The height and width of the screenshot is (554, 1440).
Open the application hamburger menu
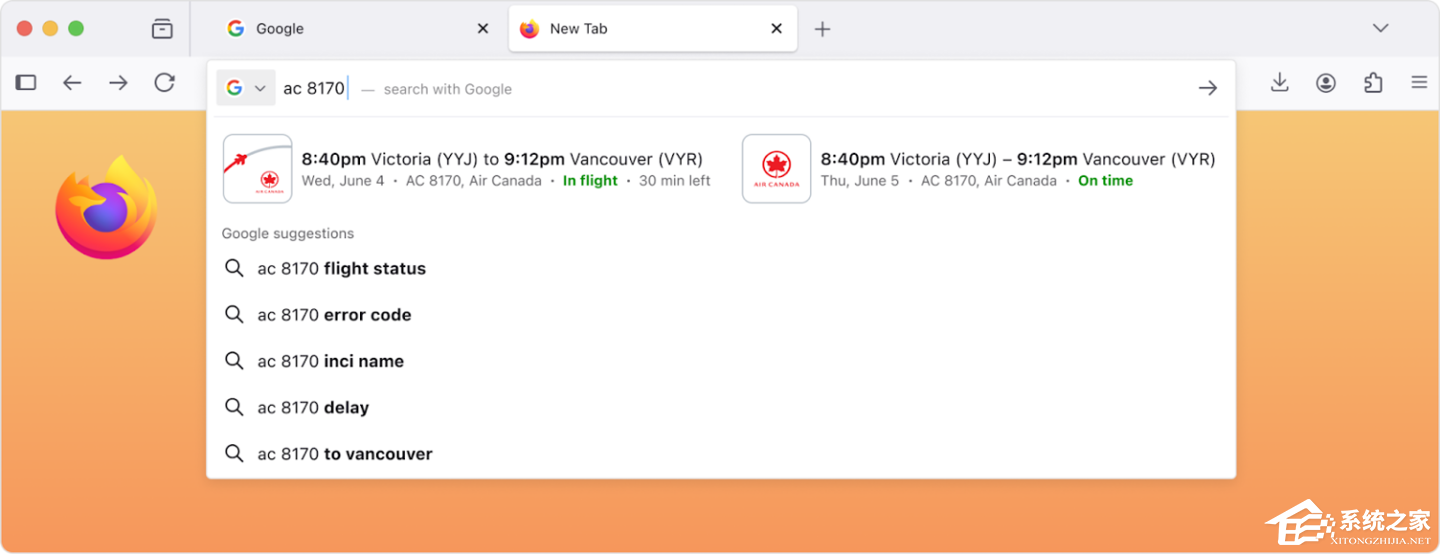[x=1419, y=83]
